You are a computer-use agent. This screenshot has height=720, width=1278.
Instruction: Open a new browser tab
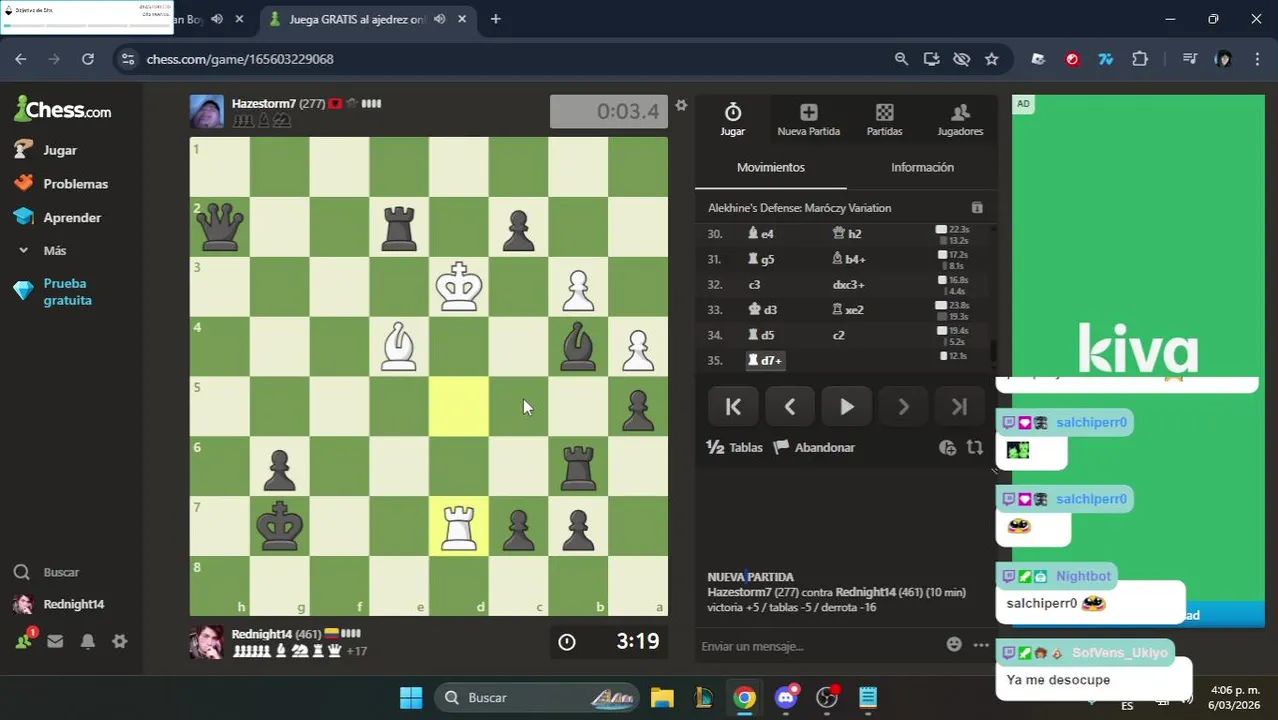pyautogui.click(x=495, y=19)
